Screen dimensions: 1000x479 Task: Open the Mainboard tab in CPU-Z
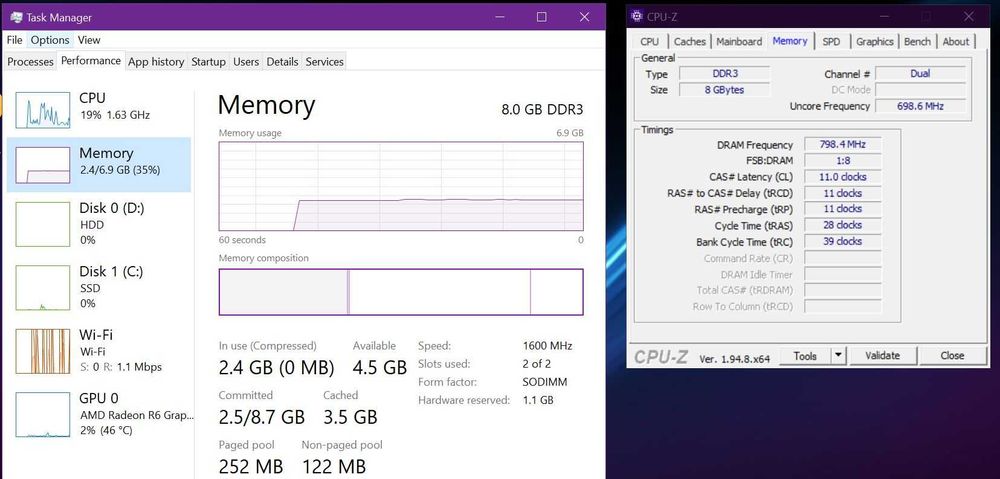[739, 41]
